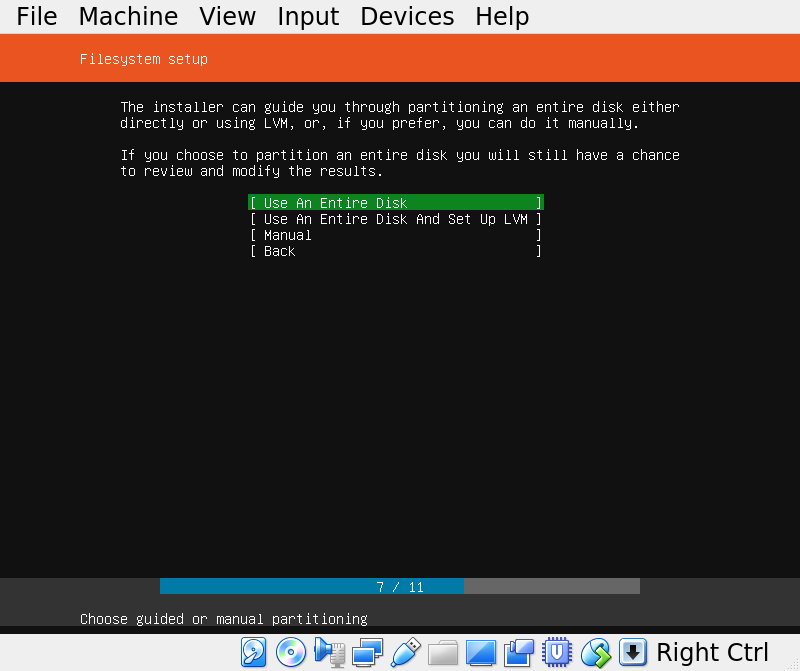Open the USB devices status icon
Image resolution: width=800 pixels, height=671 pixels.
click(x=405, y=652)
